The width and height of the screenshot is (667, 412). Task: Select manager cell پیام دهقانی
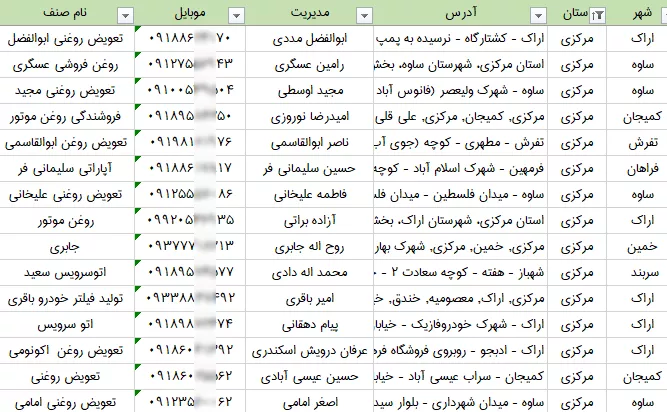pyautogui.click(x=309, y=325)
